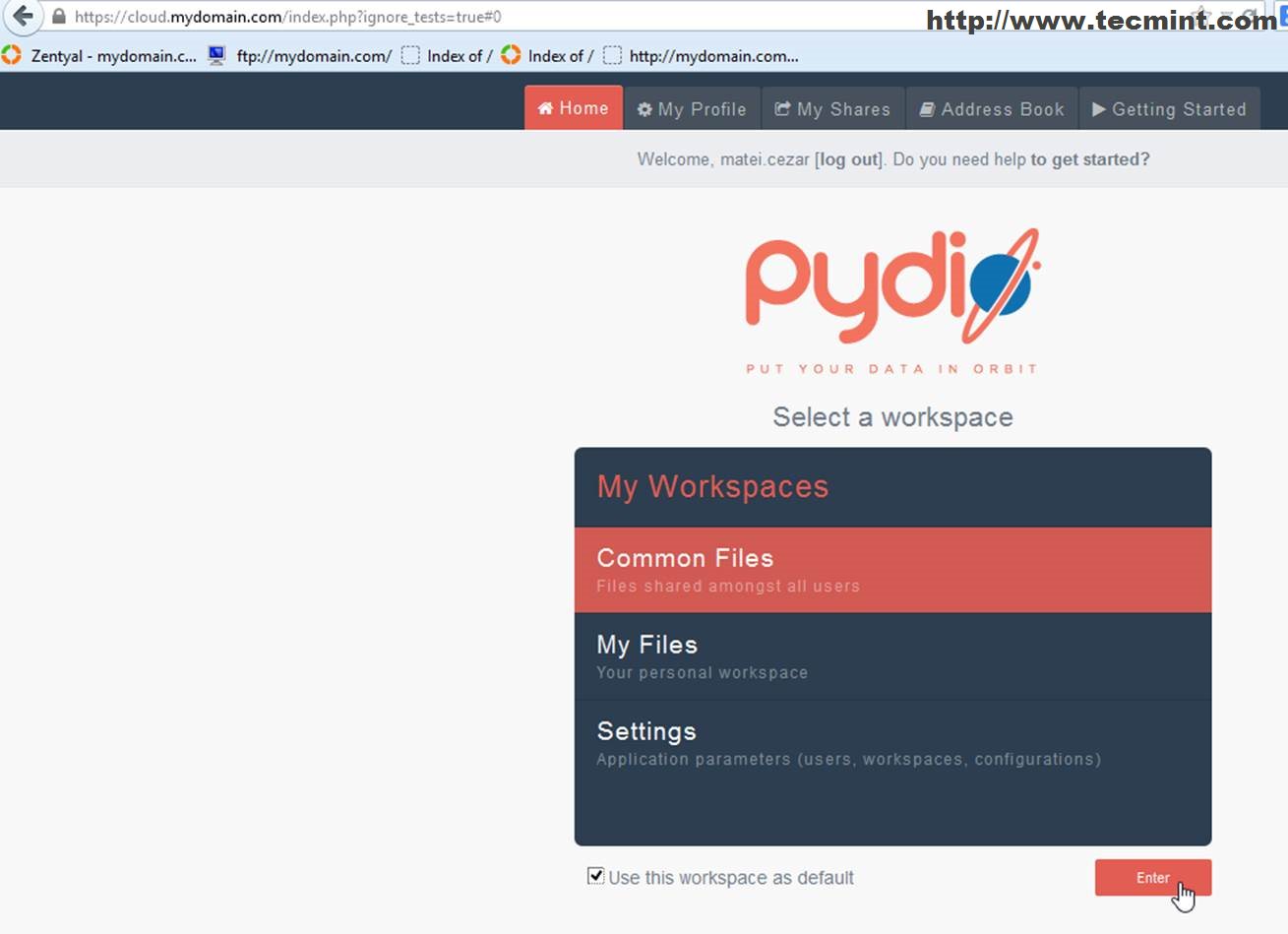Click the 'Welcome, matei.cezar' text

pyautogui.click(x=723, y=159)
